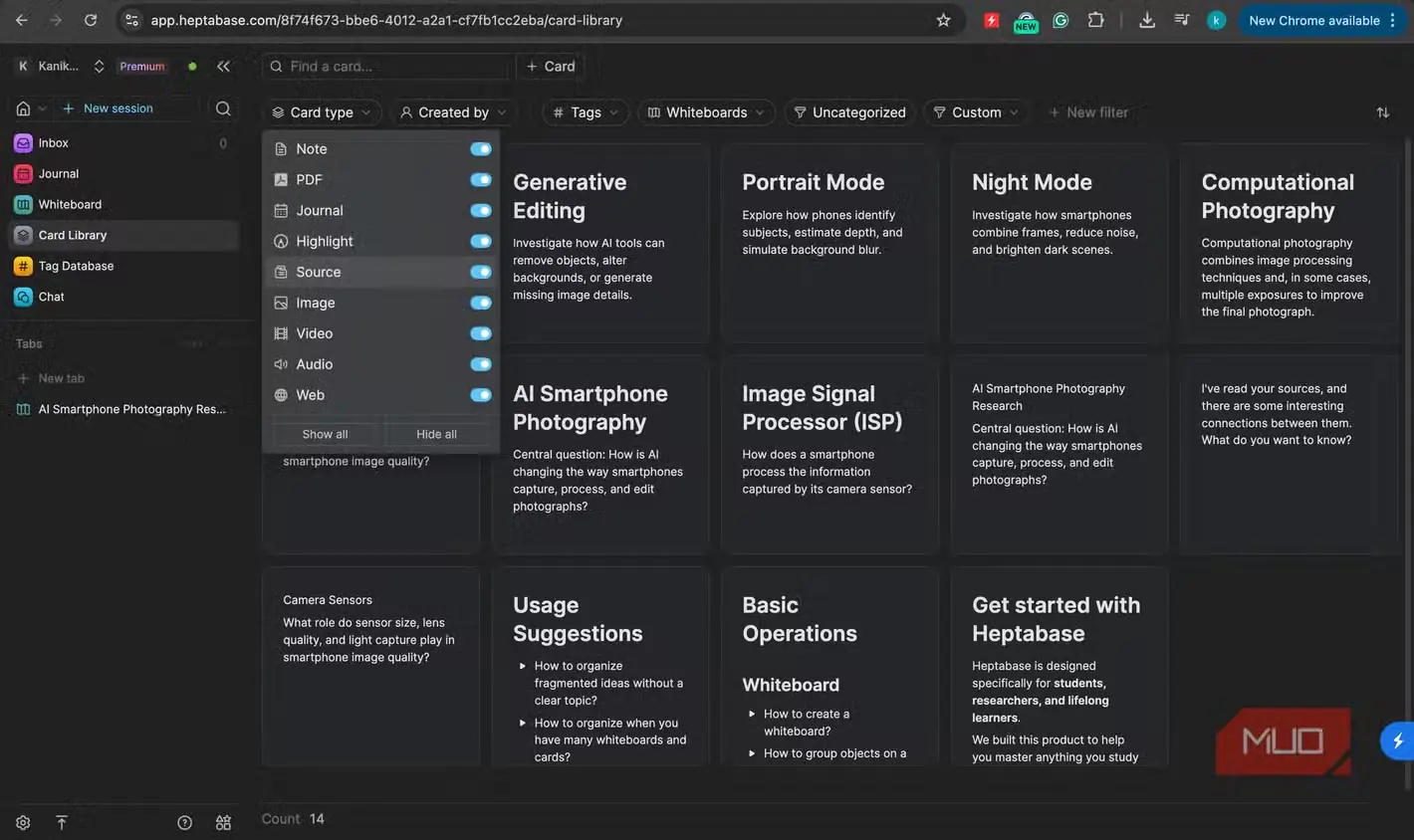The image size is (1414, 840).
Task: Click the home icon in sidebar
Action: point(23,108)
